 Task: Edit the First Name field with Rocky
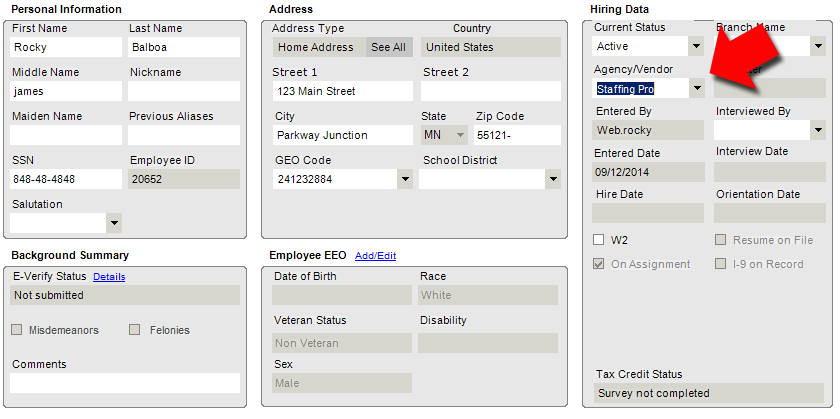click(66, 47)
